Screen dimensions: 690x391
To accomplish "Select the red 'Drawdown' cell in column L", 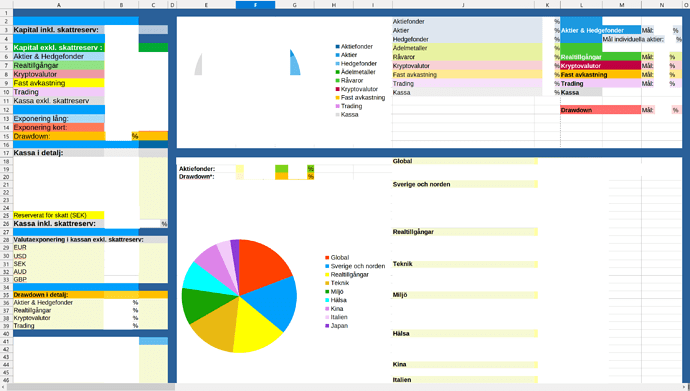I will coord(600,110).
